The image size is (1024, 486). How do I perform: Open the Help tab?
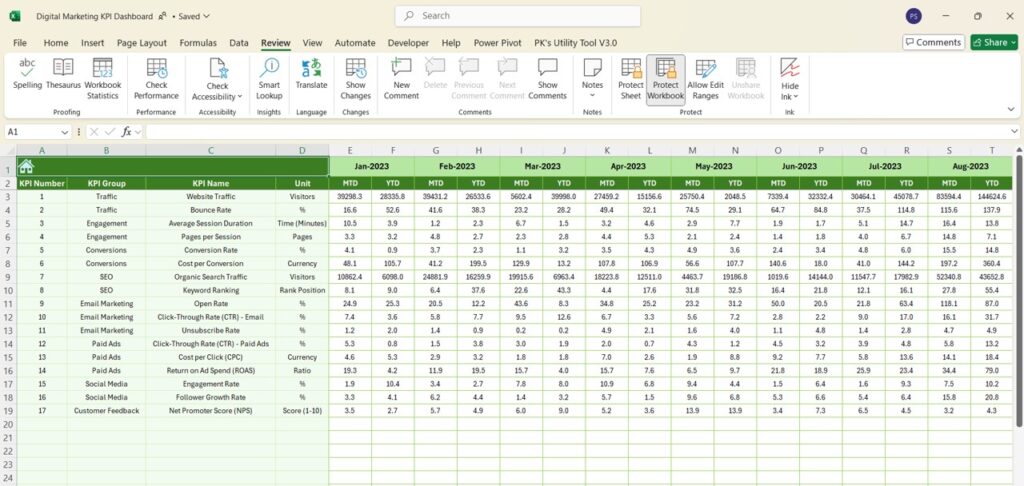click(x=451, y=42)
